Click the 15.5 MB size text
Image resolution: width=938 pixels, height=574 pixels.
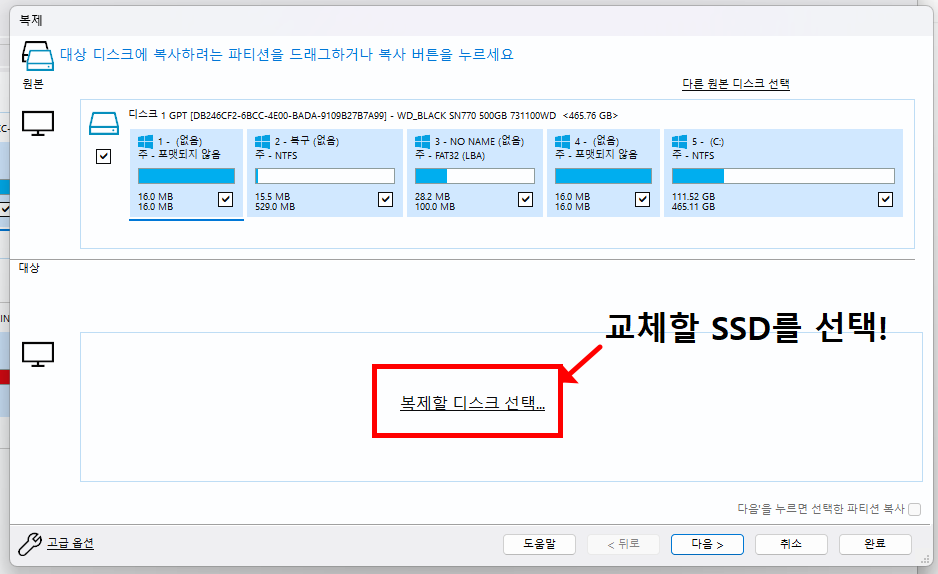tap(272, 197)
